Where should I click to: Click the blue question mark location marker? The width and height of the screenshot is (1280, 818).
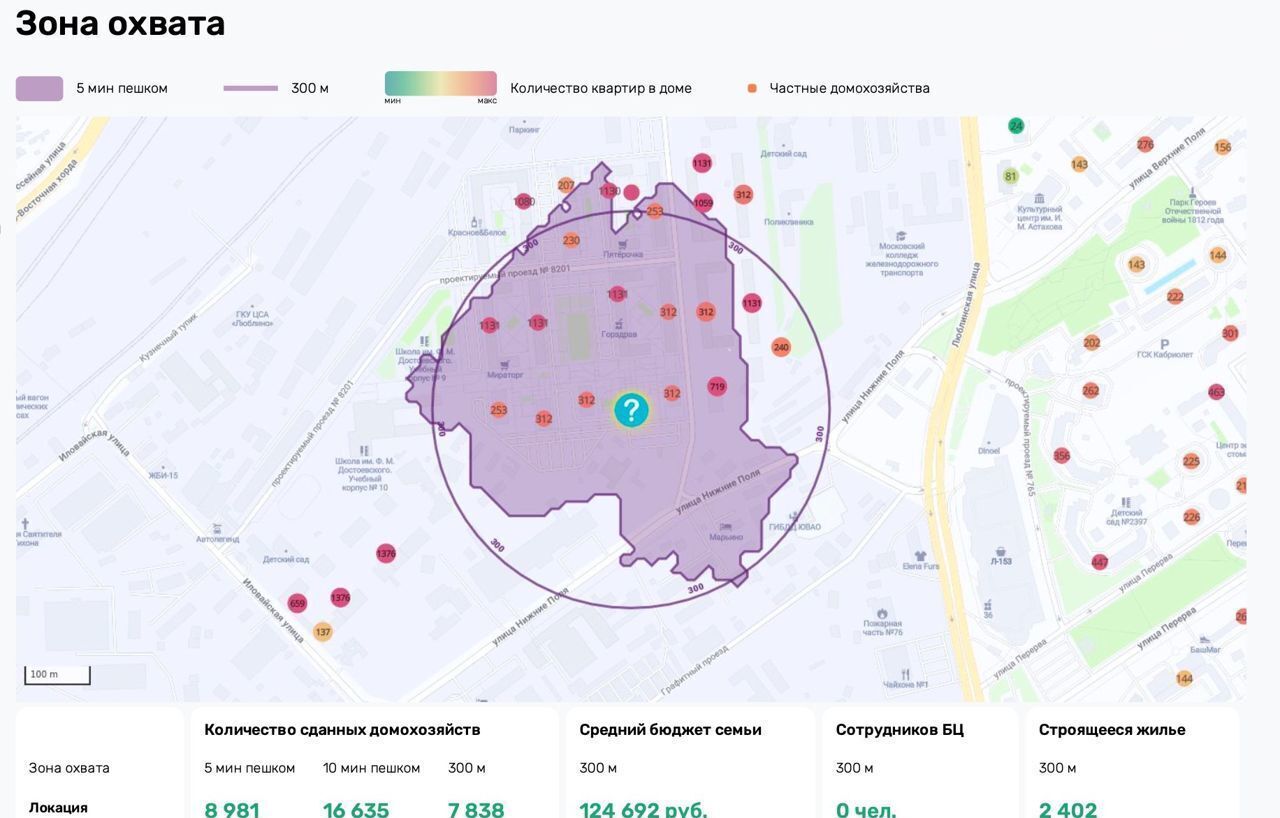click(631, 410)
